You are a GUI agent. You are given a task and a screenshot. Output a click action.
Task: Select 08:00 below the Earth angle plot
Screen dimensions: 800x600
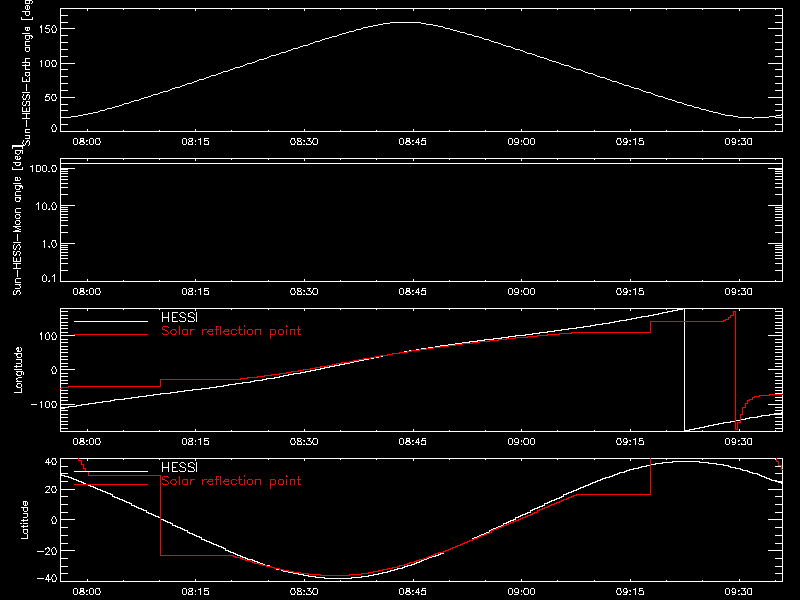87,142
